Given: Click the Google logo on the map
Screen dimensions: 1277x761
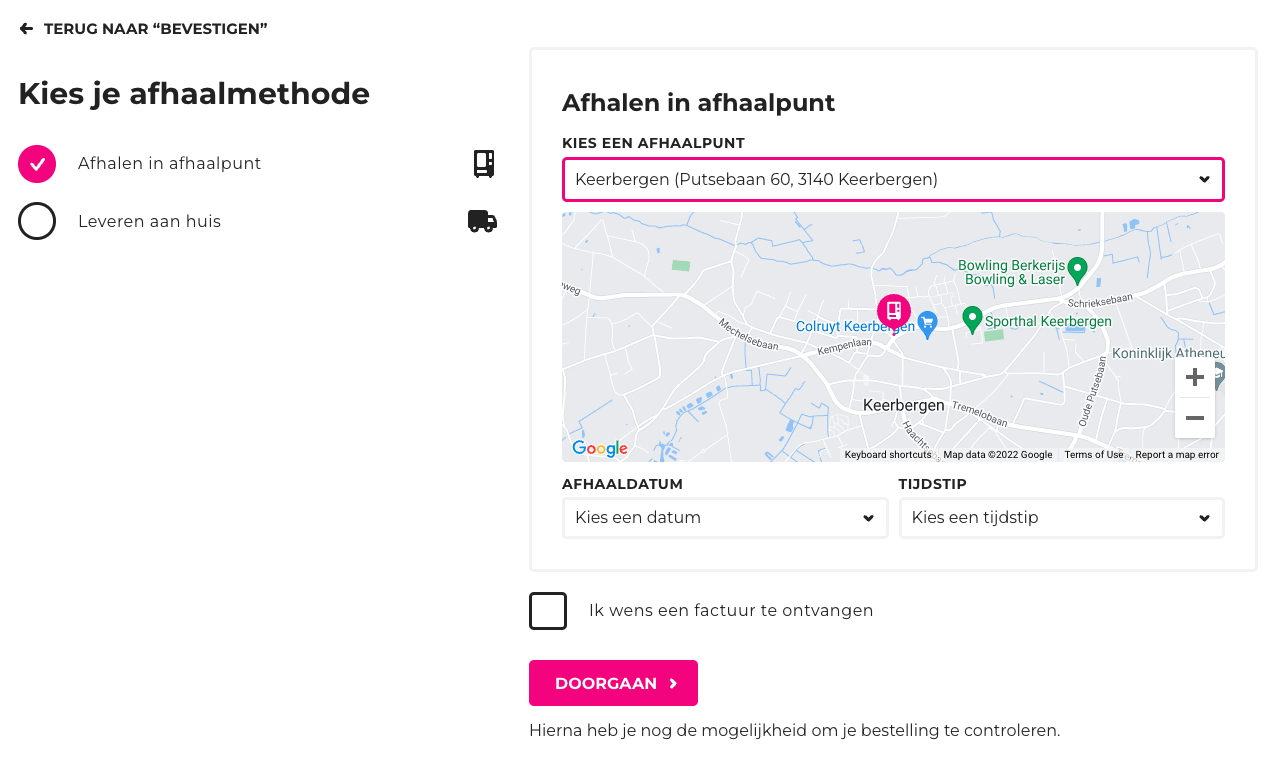Looking at the screenshot, I should click(x=600, y=449).
